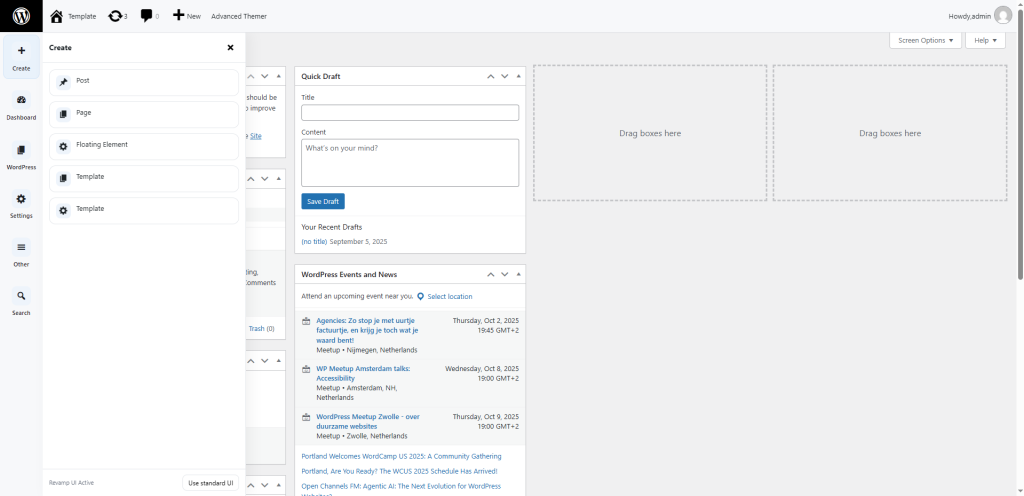1024x496 pixels.
Task: Click the Use standard UI button
Action: pyautogui.click(x=210, y=483)
